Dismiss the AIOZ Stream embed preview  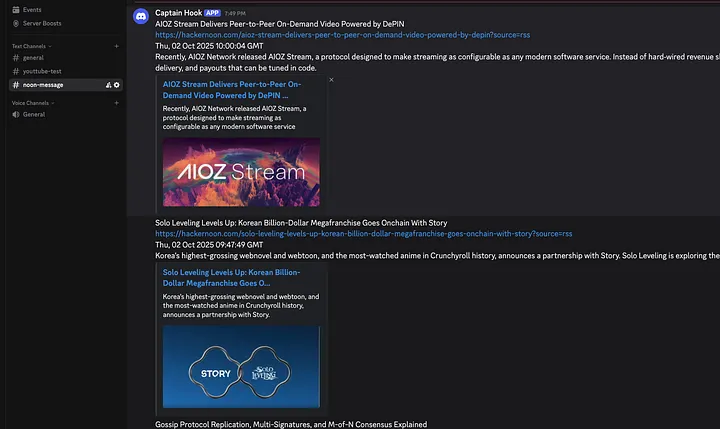(332, 79)
